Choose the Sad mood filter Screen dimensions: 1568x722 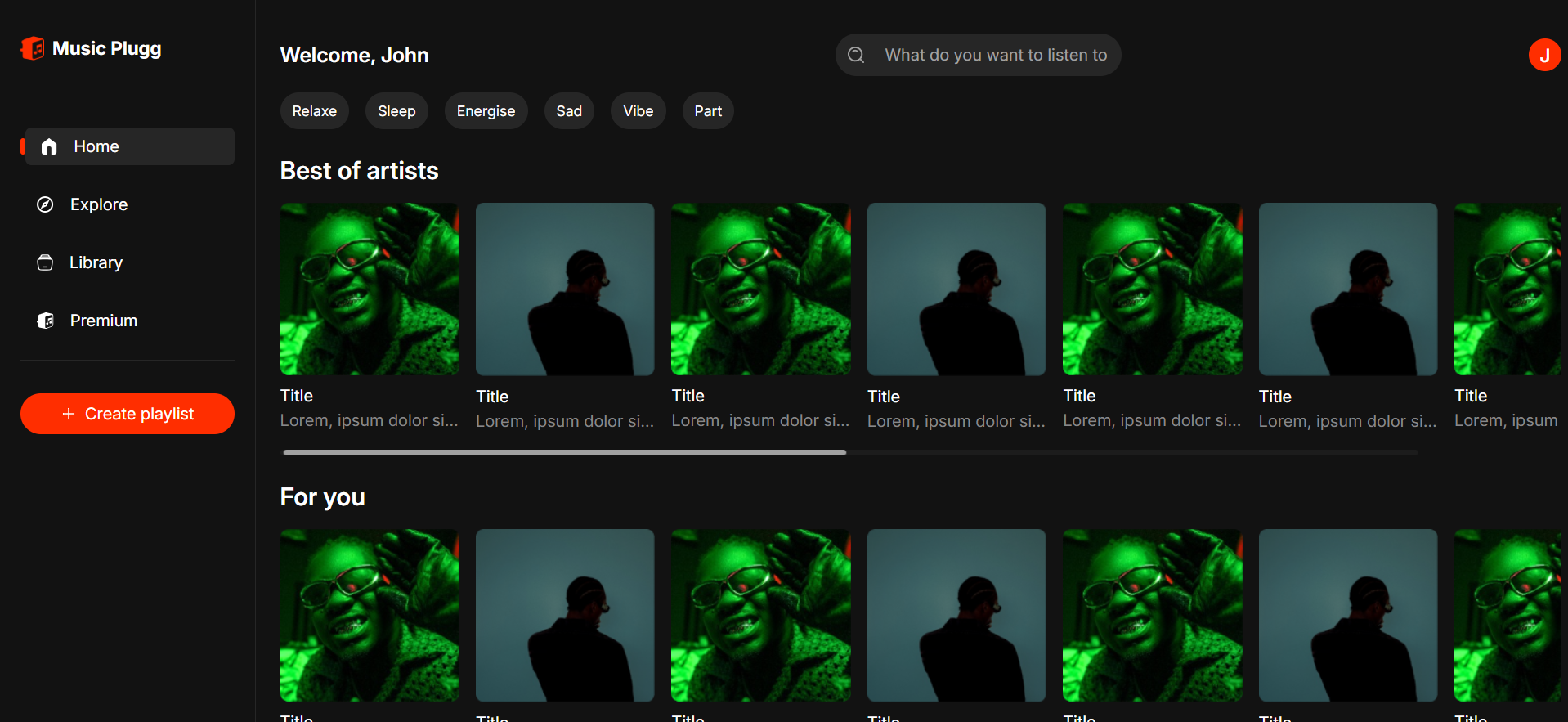[569, 111]
